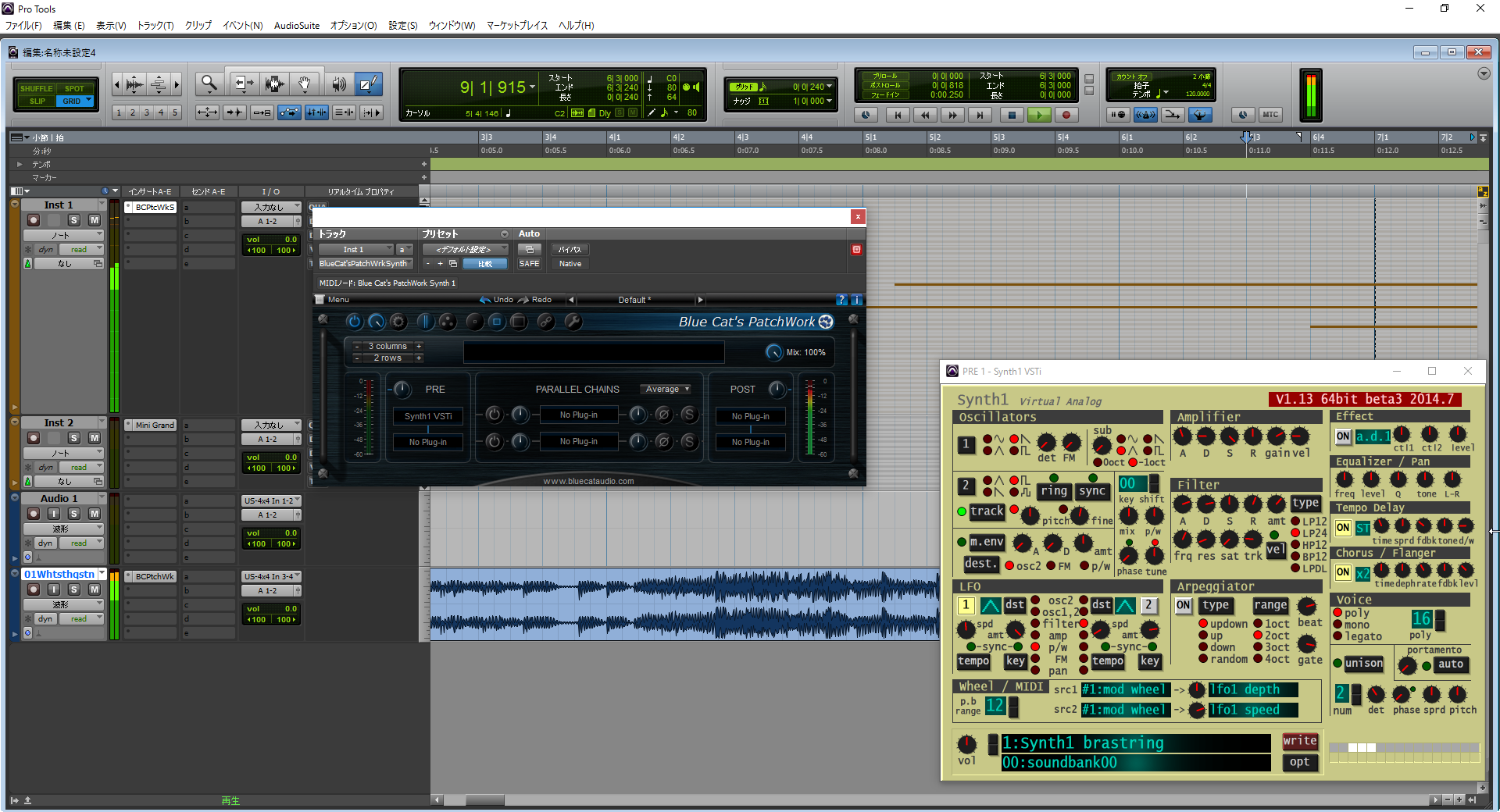Mute the Inst 1 track
The width and height of the screenshot is (1500, 812).
95,220
